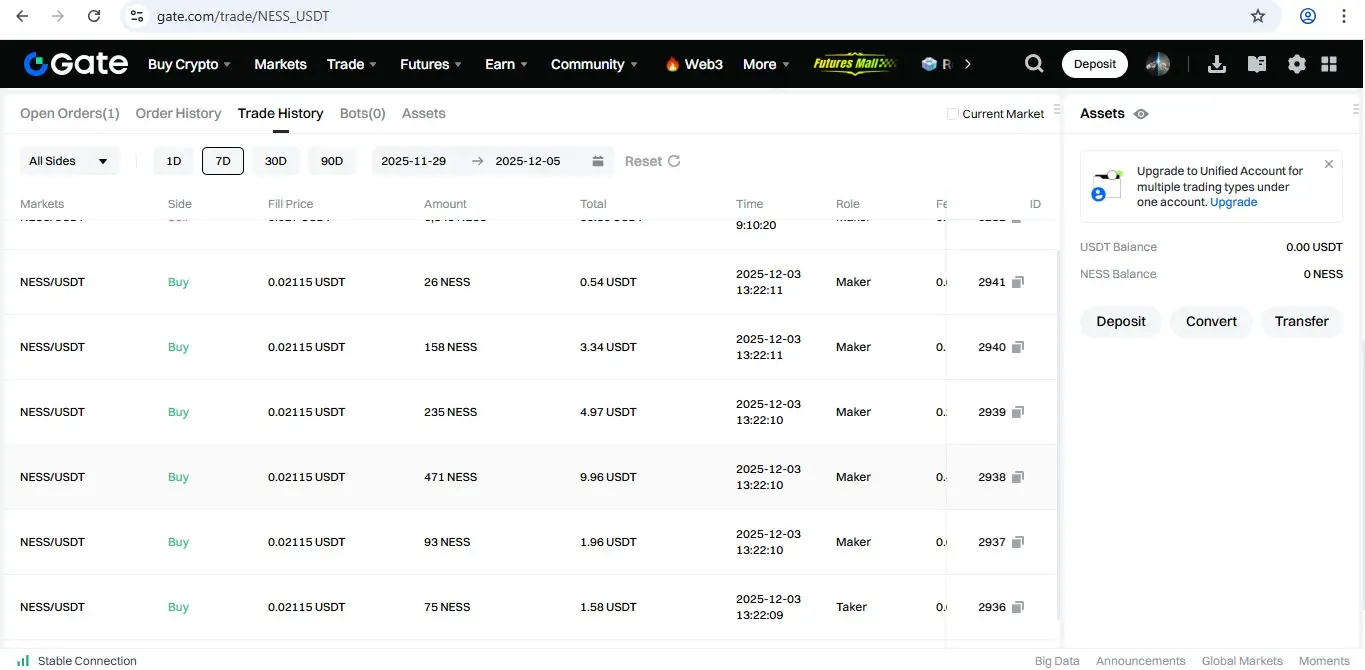Copy trade ID 2937
Screen dimensions: 1365x670
point(1018,542)
